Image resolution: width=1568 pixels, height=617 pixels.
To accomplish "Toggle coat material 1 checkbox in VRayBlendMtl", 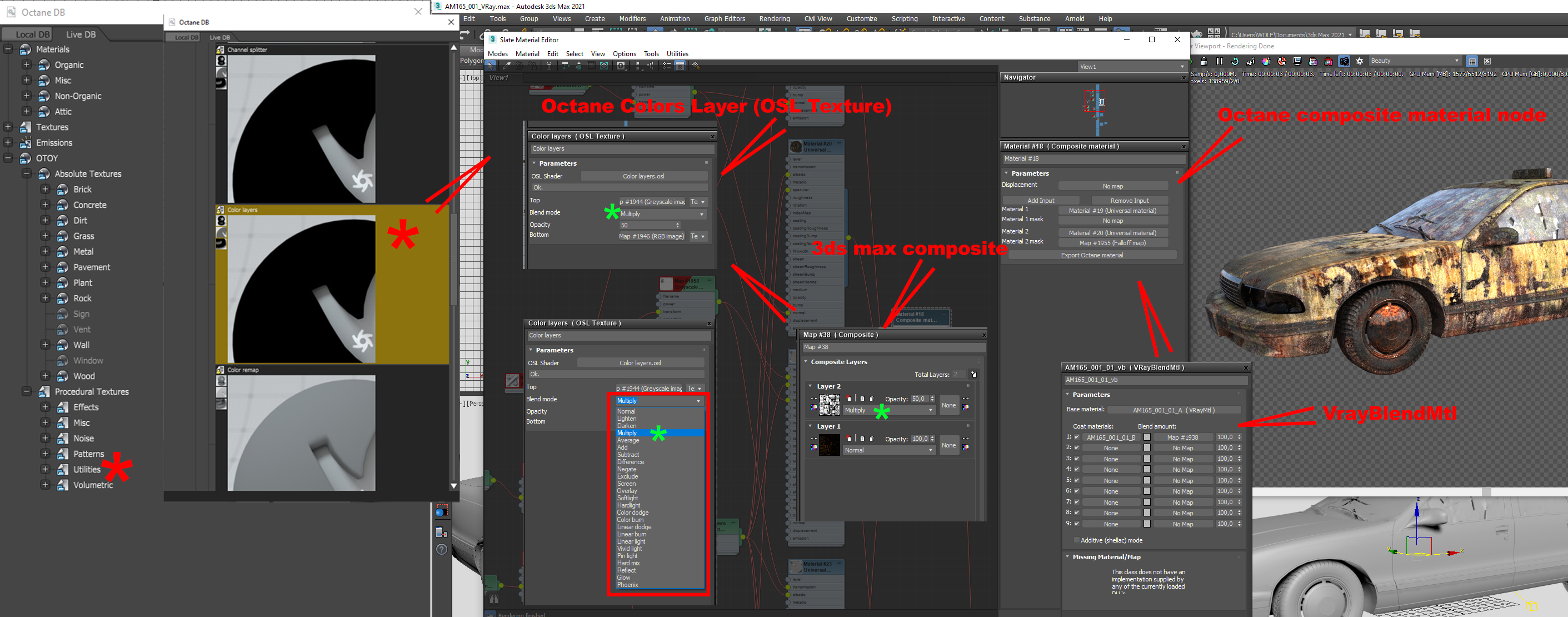I will point(1077,437).
